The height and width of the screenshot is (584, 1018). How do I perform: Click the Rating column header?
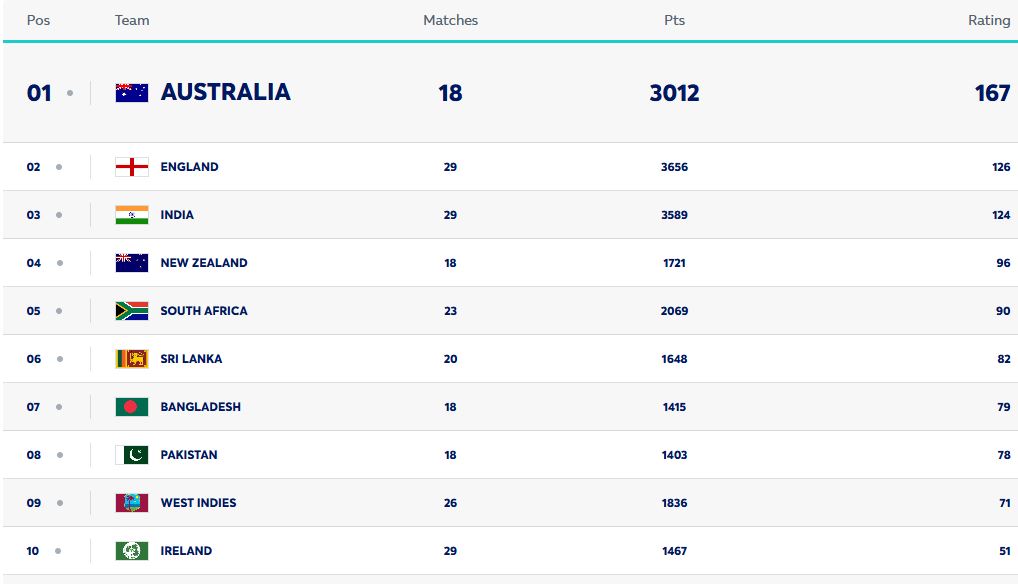988,20
